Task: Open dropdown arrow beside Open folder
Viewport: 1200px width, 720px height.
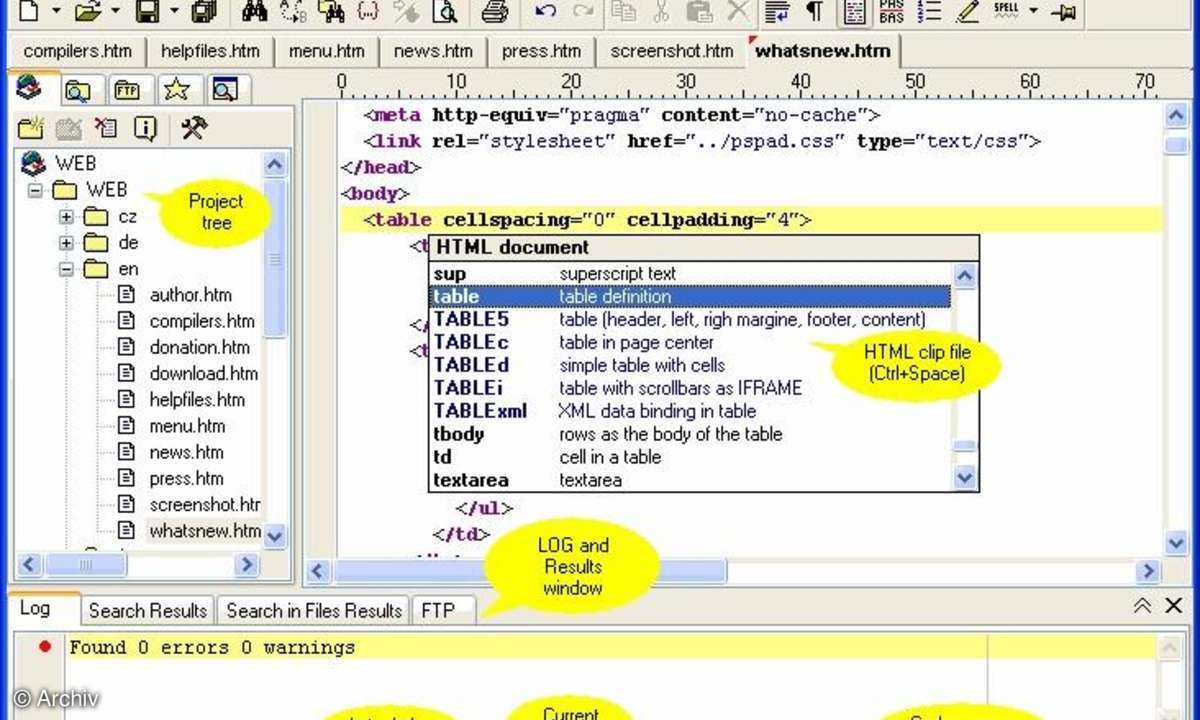Action: click(115, 12)
